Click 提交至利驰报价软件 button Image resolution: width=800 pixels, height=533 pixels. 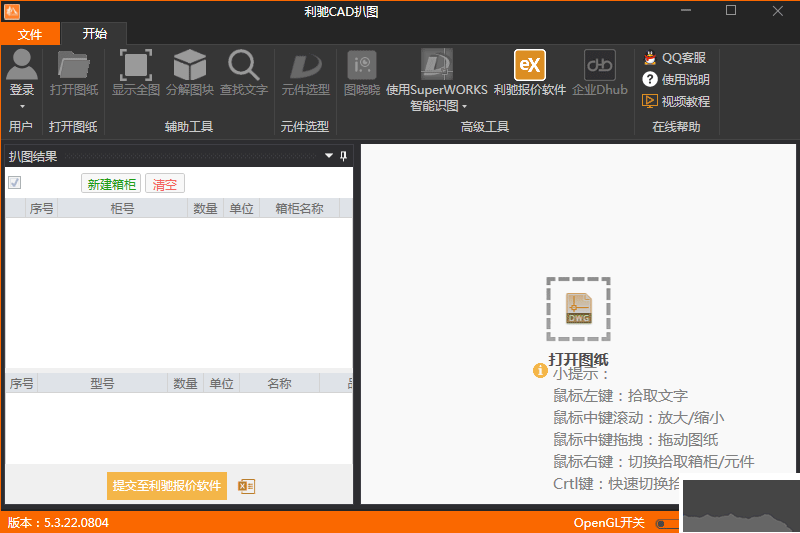coord(167,486)
